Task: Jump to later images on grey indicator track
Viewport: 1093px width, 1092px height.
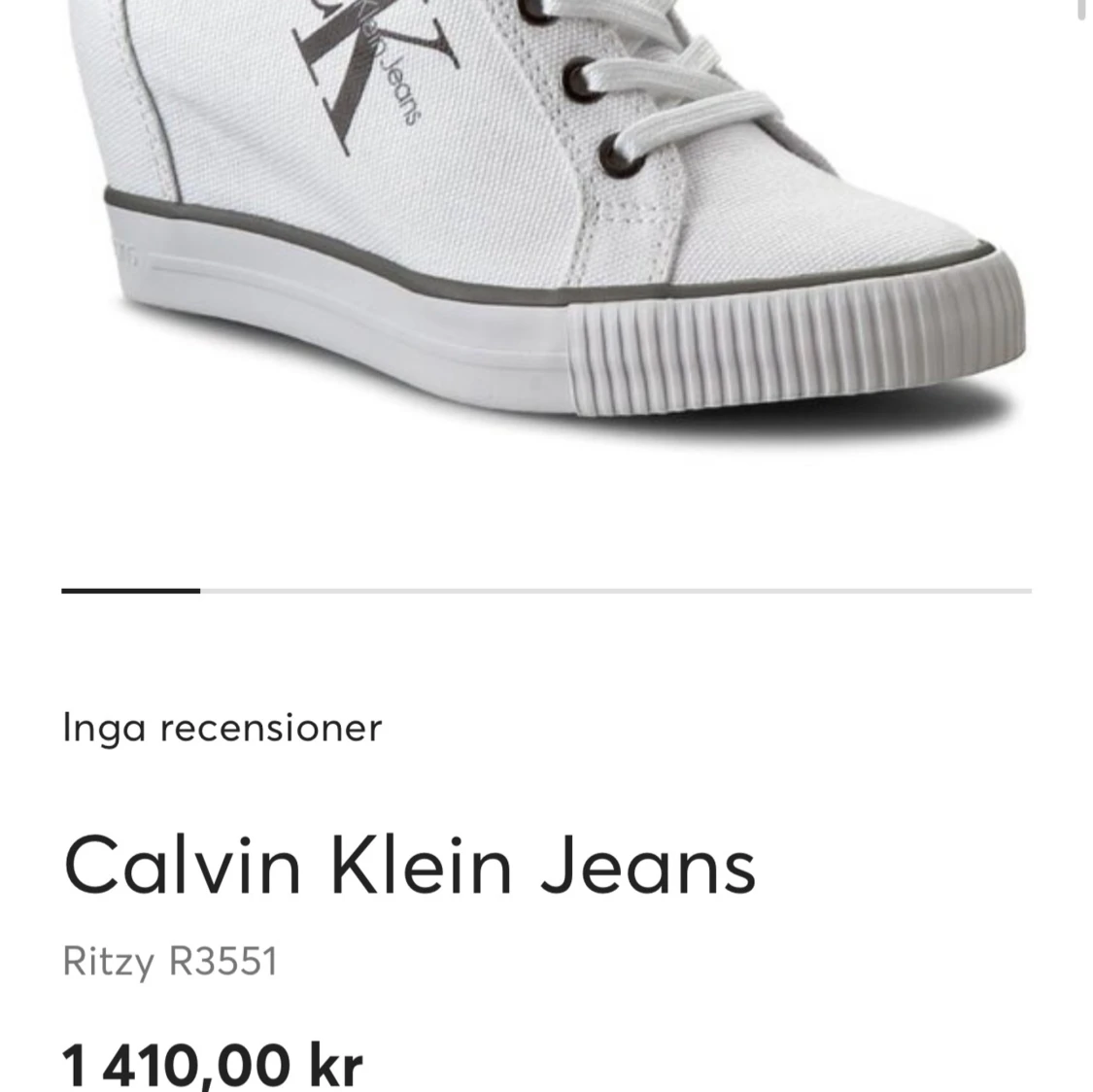Action: pyautogui.click(x=616, y=591)
